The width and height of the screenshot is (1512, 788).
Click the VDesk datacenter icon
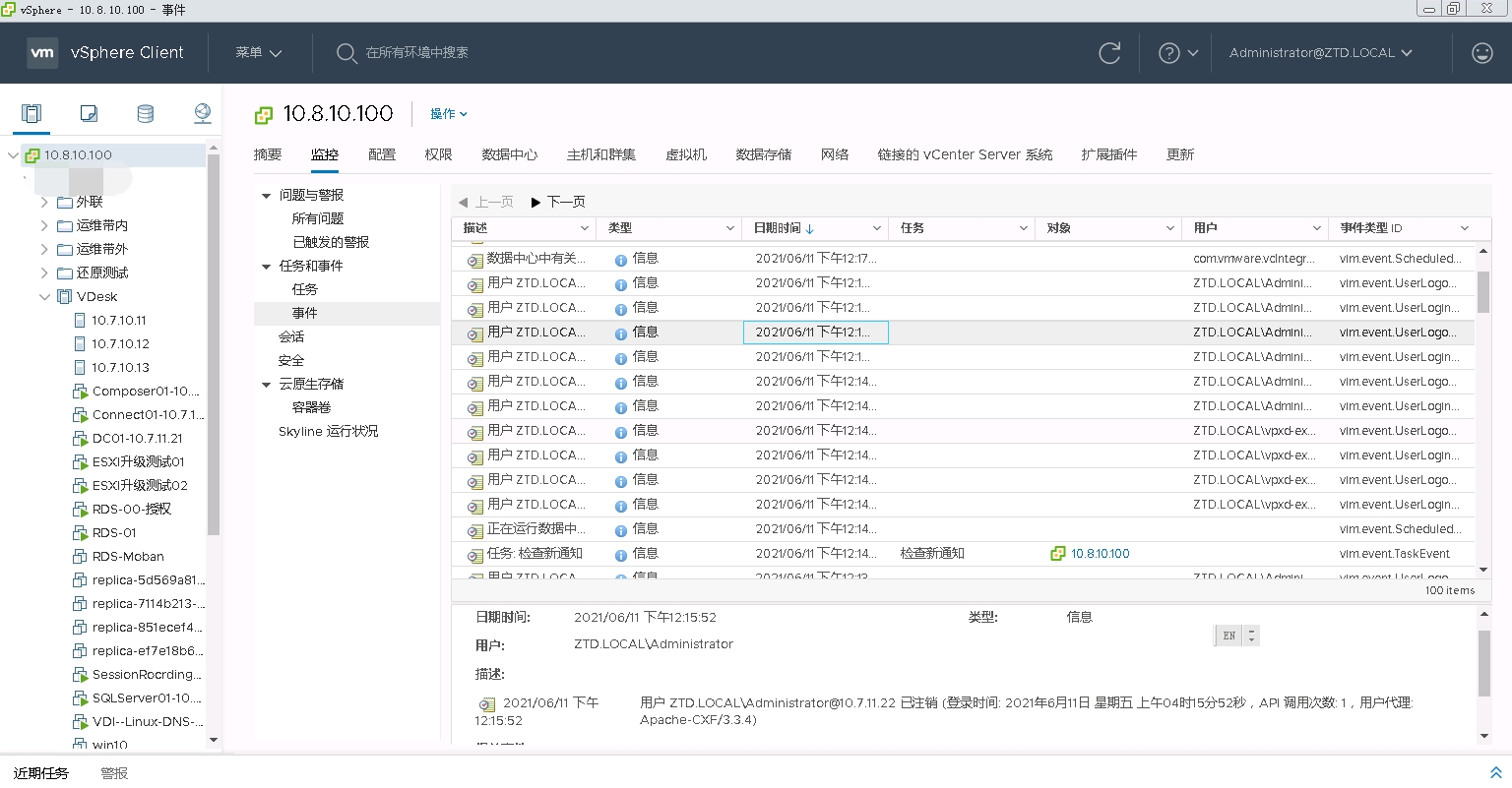click(x=65, y=297)
